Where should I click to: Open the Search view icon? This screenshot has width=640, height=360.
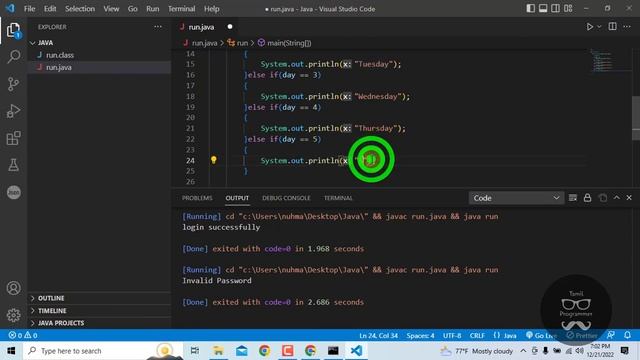[x=13, y=56]
